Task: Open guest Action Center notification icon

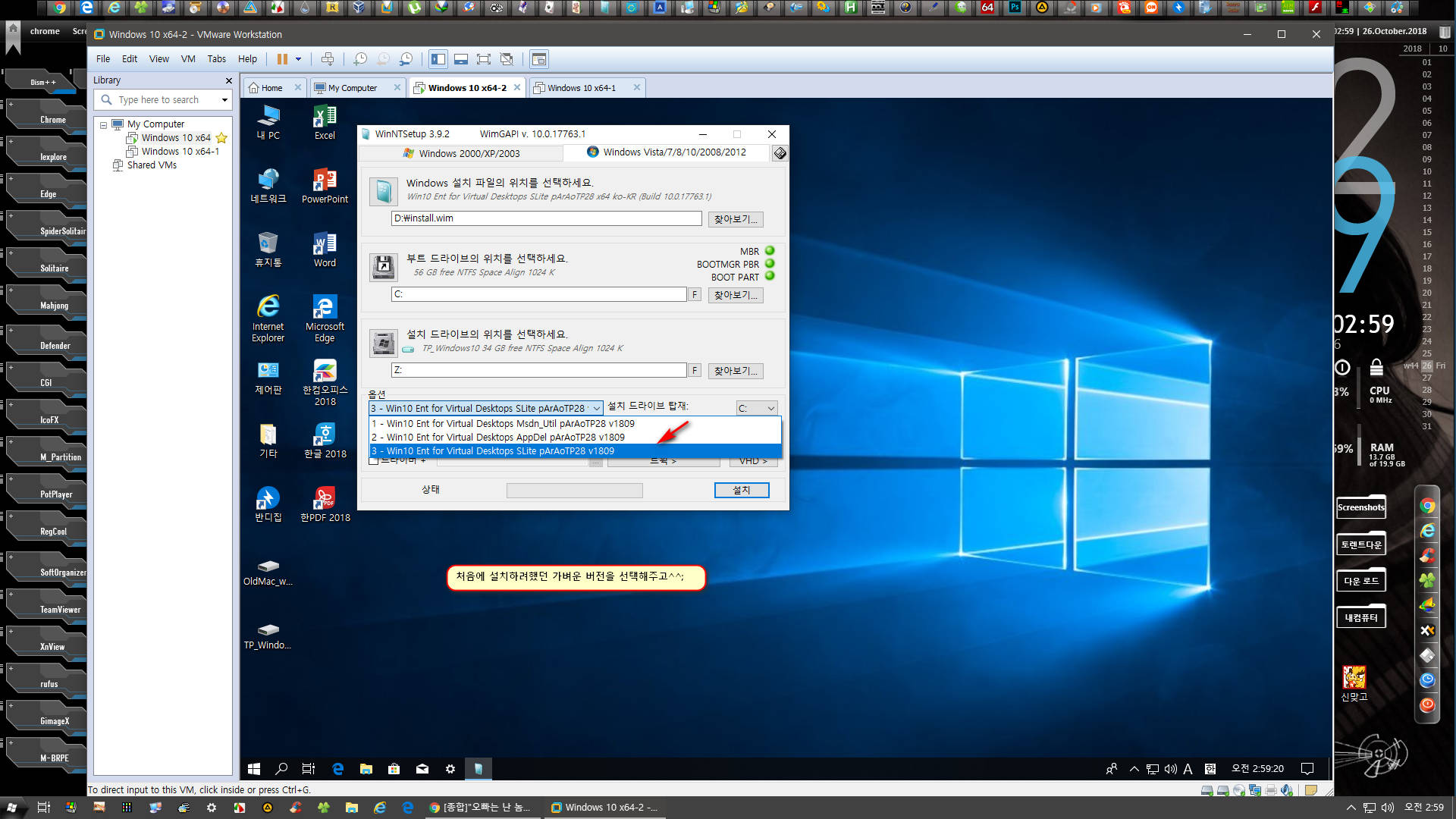Action: point(1307,769)
